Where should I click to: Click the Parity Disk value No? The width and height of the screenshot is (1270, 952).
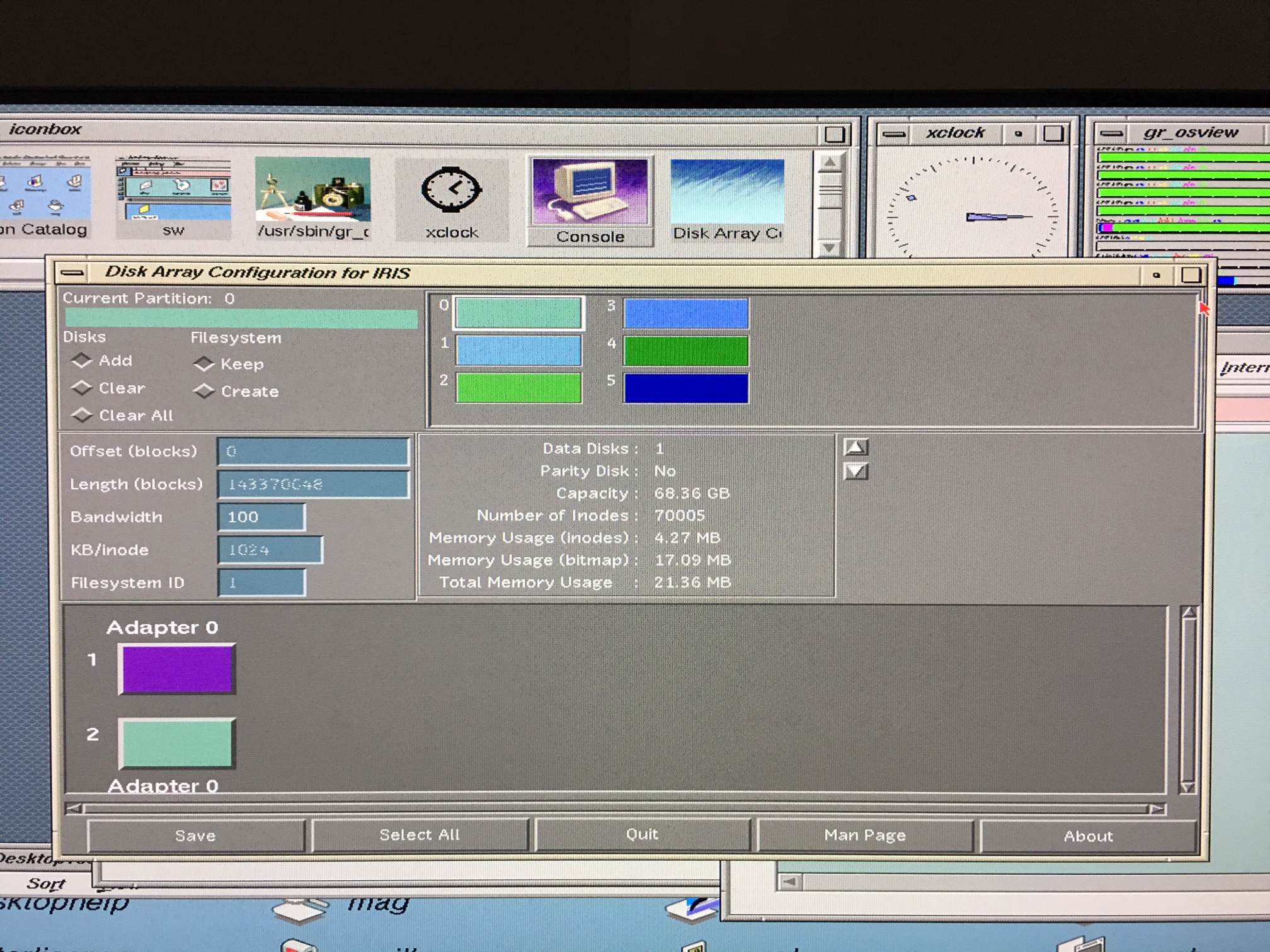point(665,471)
